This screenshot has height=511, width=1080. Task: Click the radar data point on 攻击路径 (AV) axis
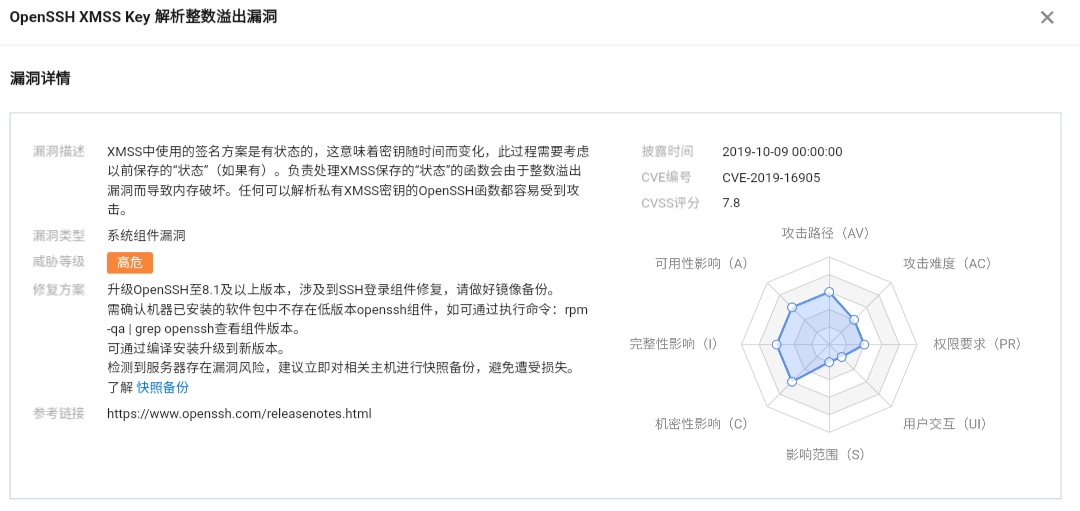828,293
